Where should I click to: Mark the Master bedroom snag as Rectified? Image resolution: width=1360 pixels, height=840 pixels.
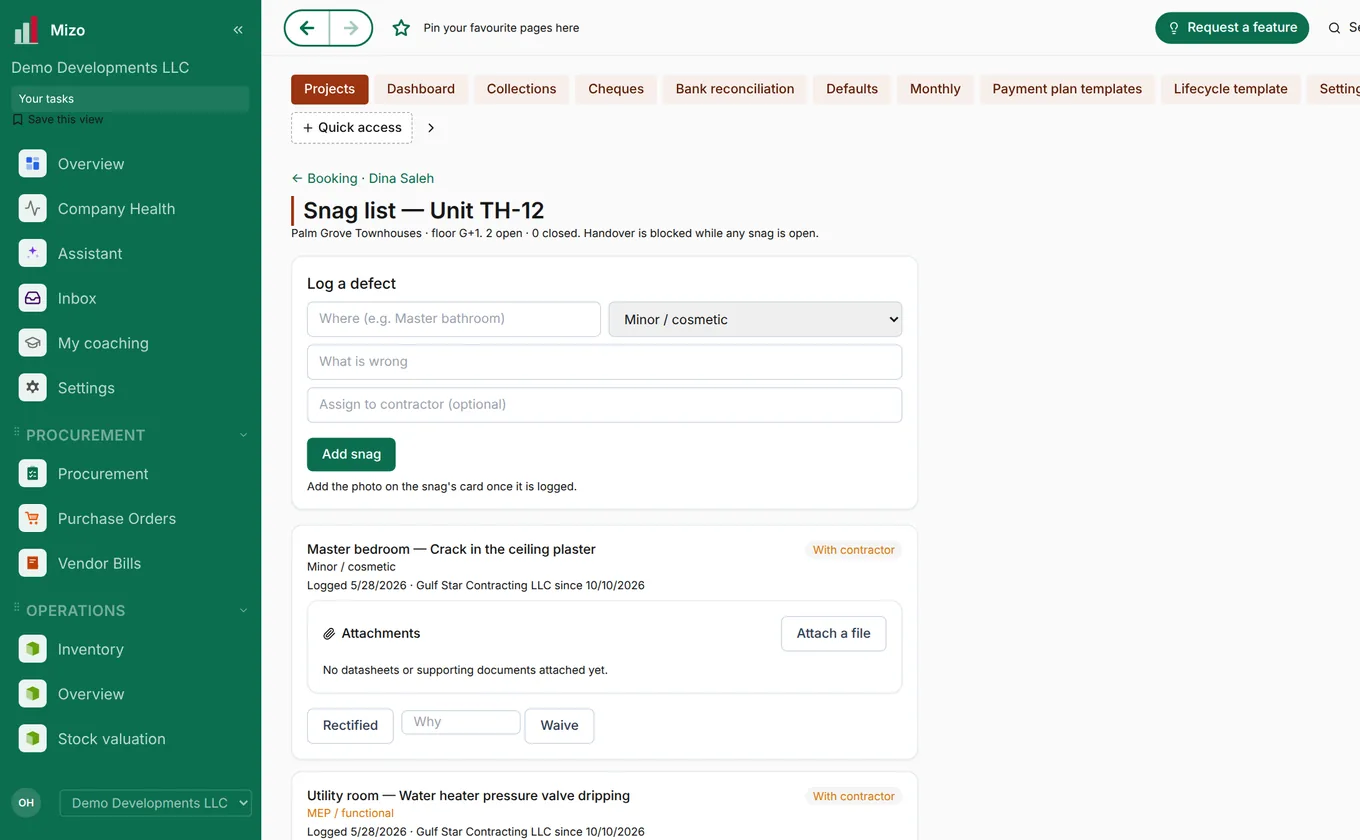point(350,725)
